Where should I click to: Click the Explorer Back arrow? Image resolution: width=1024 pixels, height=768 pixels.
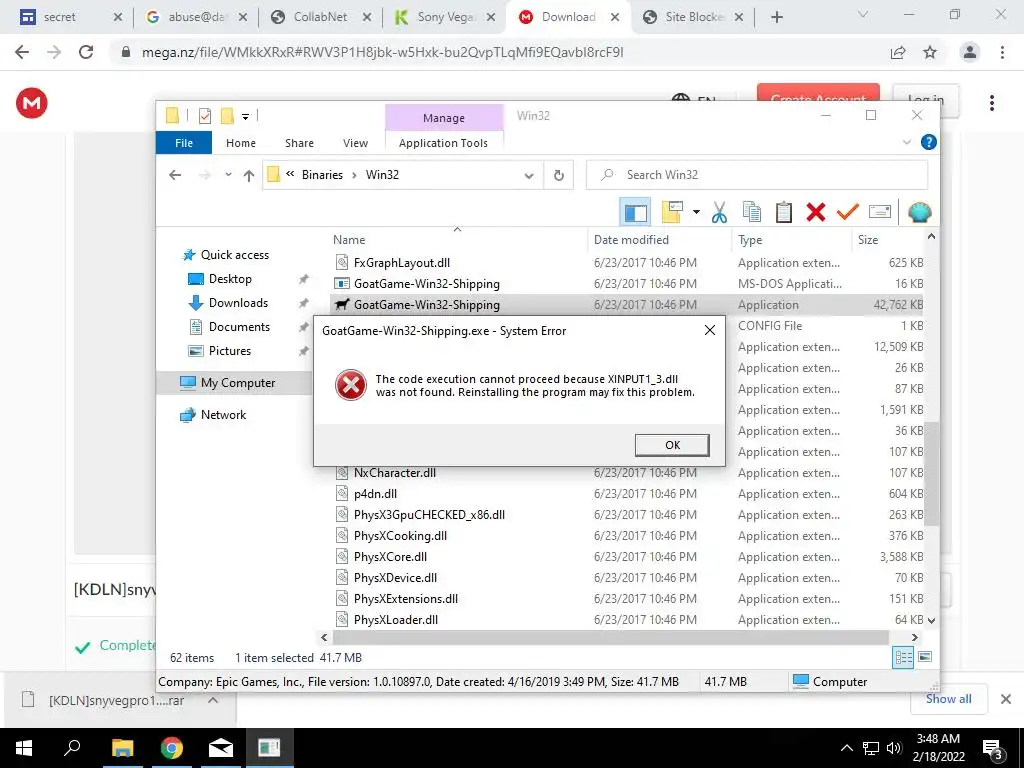pyautogui.click(x=175, y=175)
